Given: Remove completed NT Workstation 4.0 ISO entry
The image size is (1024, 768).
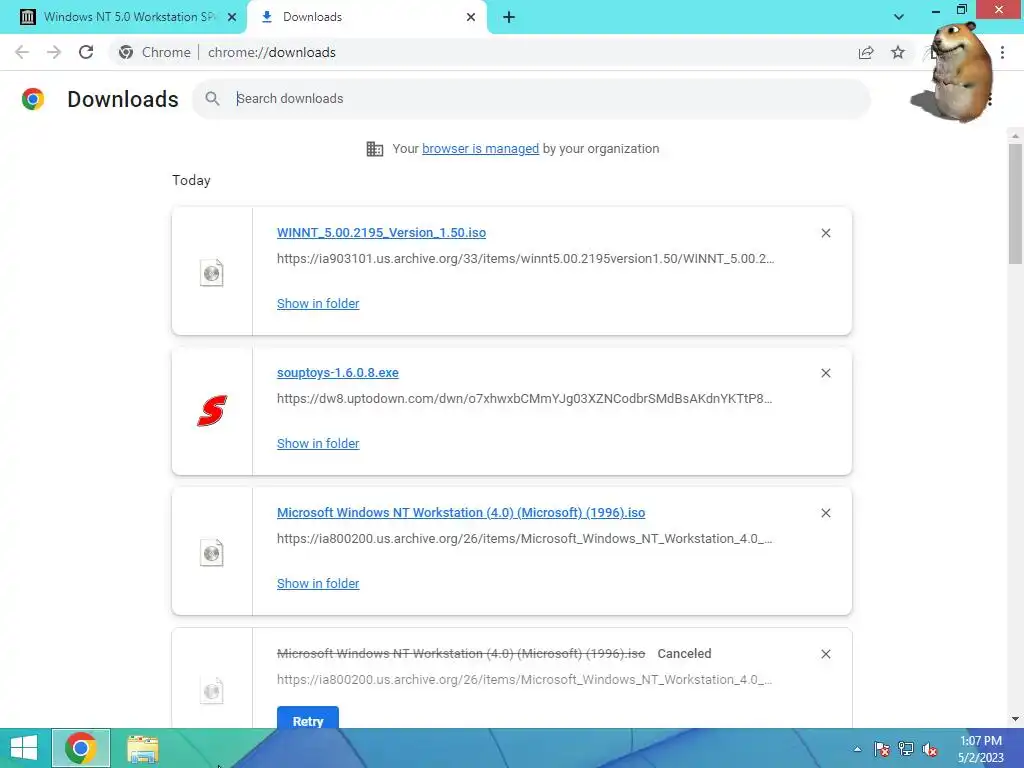Looking at the screenshot, I should [x=826, y=513].
